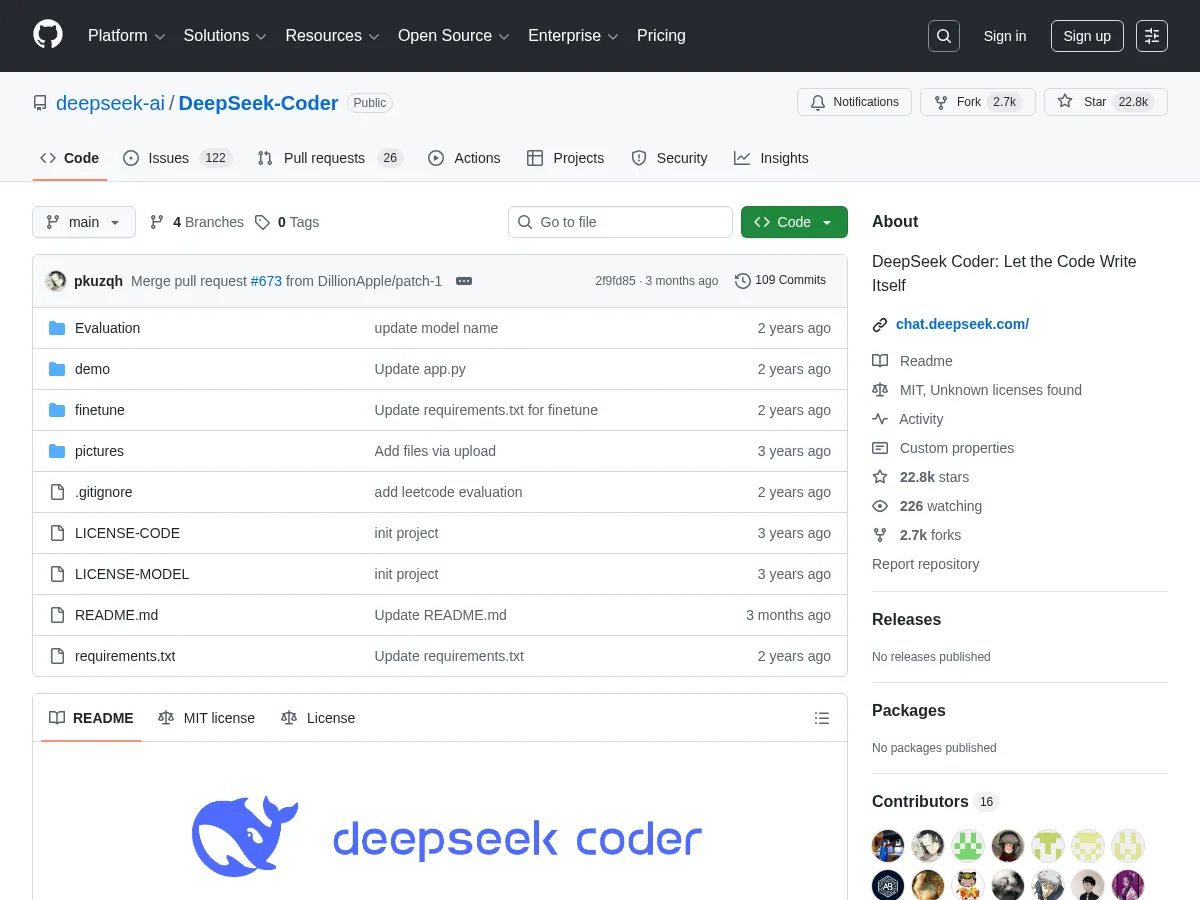Click the command palette icon next to Sign up

(1151, 35)
